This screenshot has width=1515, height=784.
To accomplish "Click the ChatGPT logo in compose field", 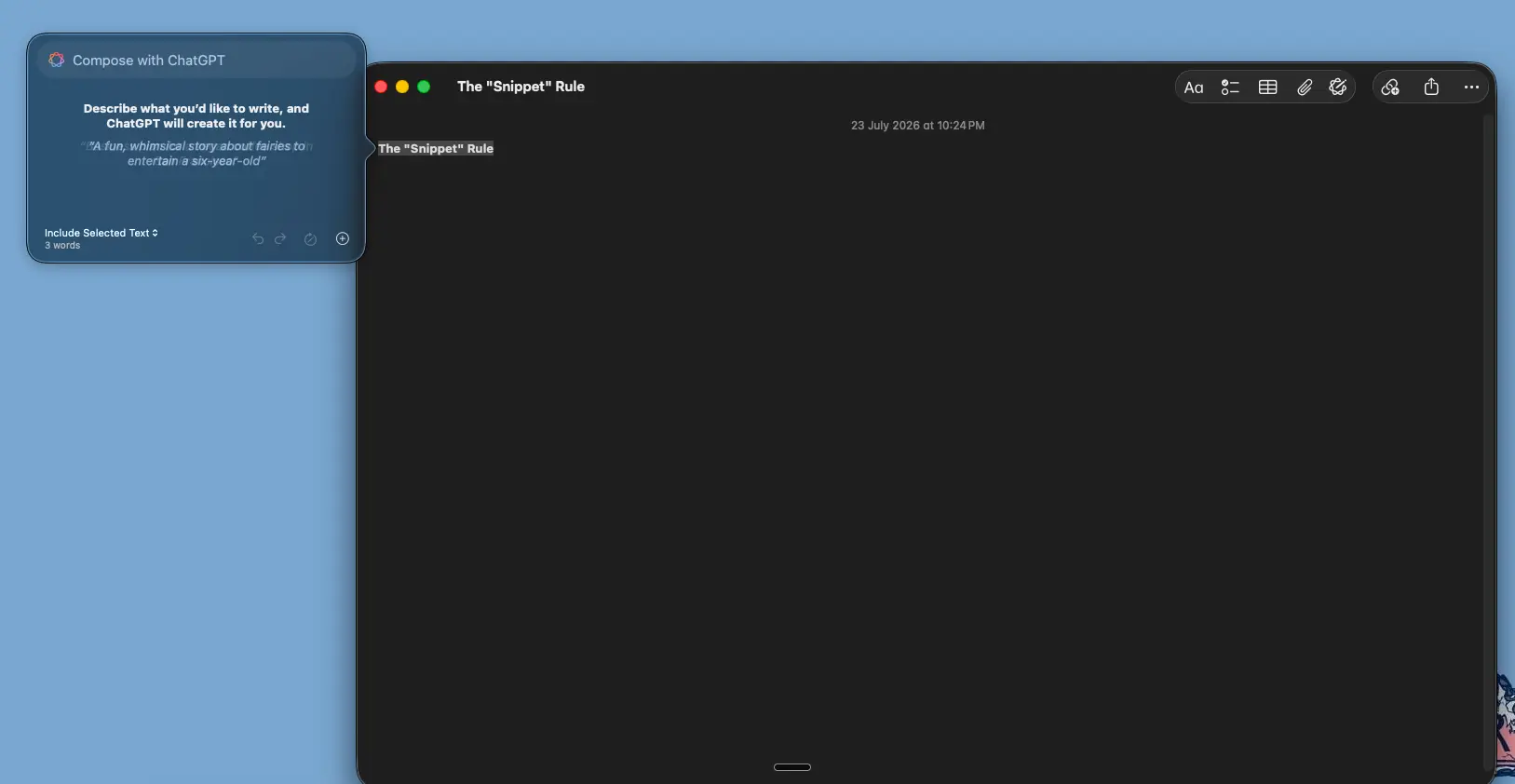I will (x=57, y=60).
